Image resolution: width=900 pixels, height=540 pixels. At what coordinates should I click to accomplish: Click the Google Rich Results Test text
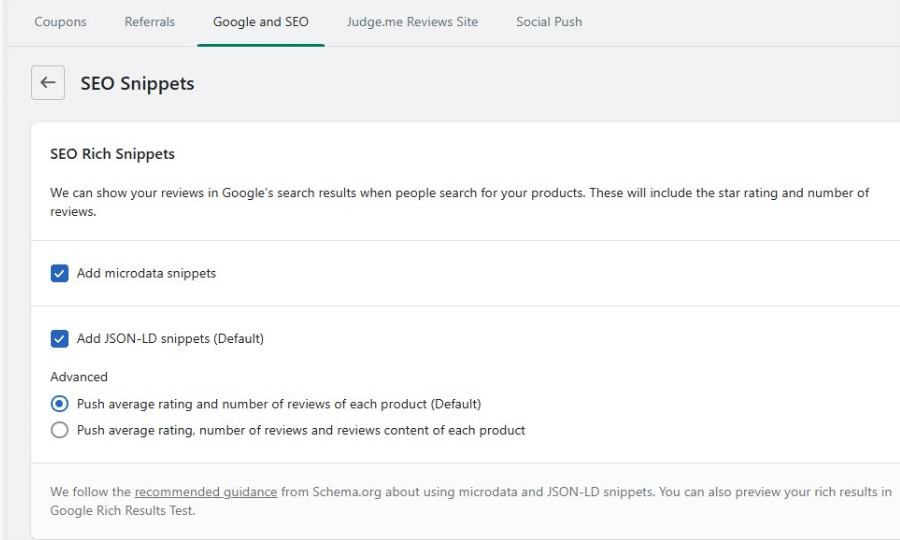(x=122, y=510)
